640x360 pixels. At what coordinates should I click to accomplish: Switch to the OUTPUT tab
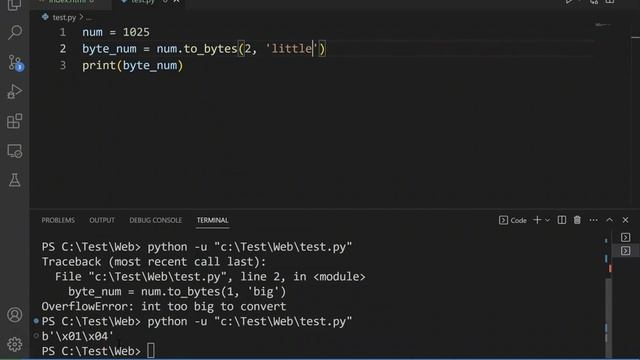point(102,220)
